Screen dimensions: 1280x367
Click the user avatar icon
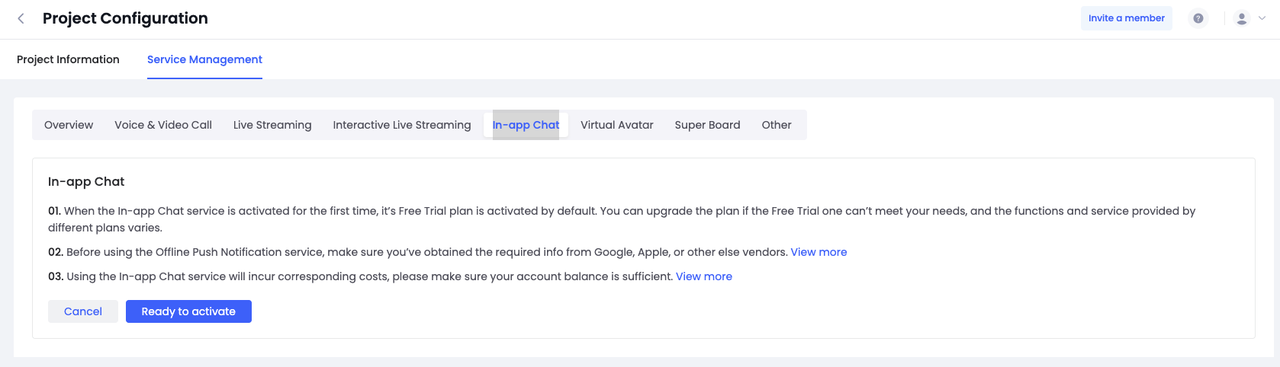(1241, 18)
